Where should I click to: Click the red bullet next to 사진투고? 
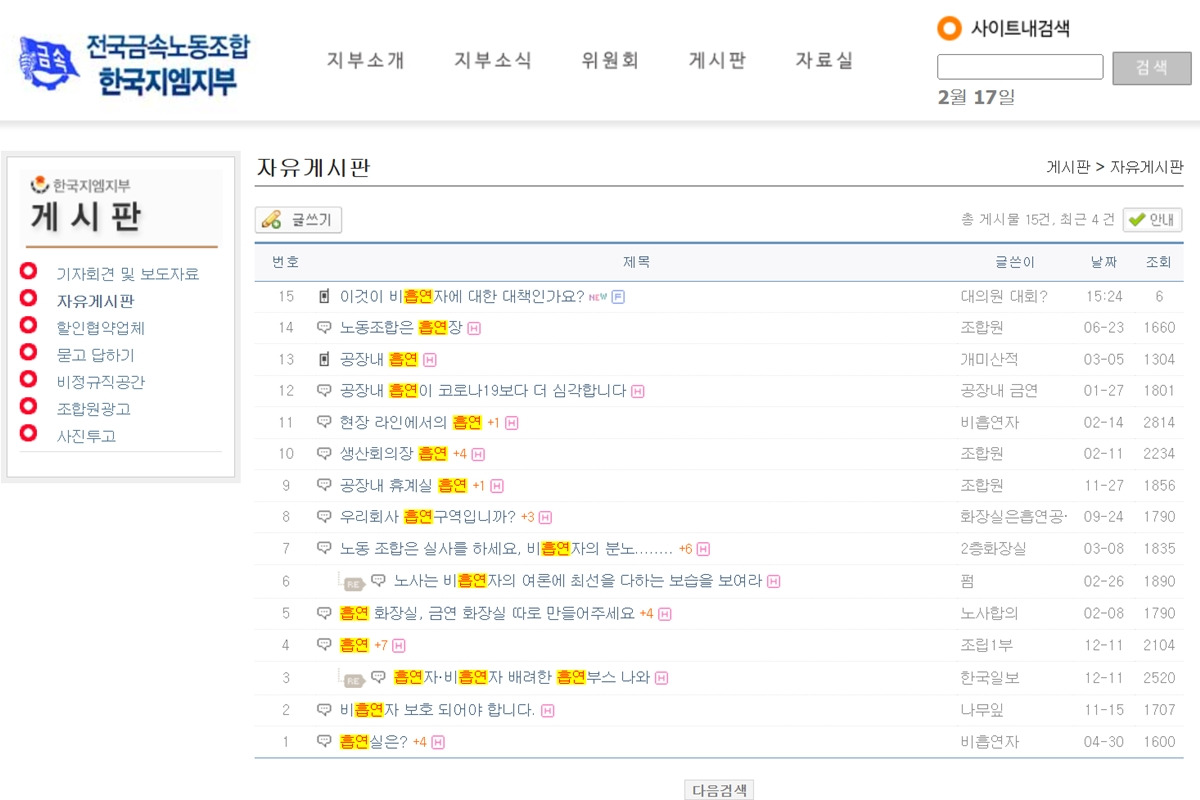[28, 433]
